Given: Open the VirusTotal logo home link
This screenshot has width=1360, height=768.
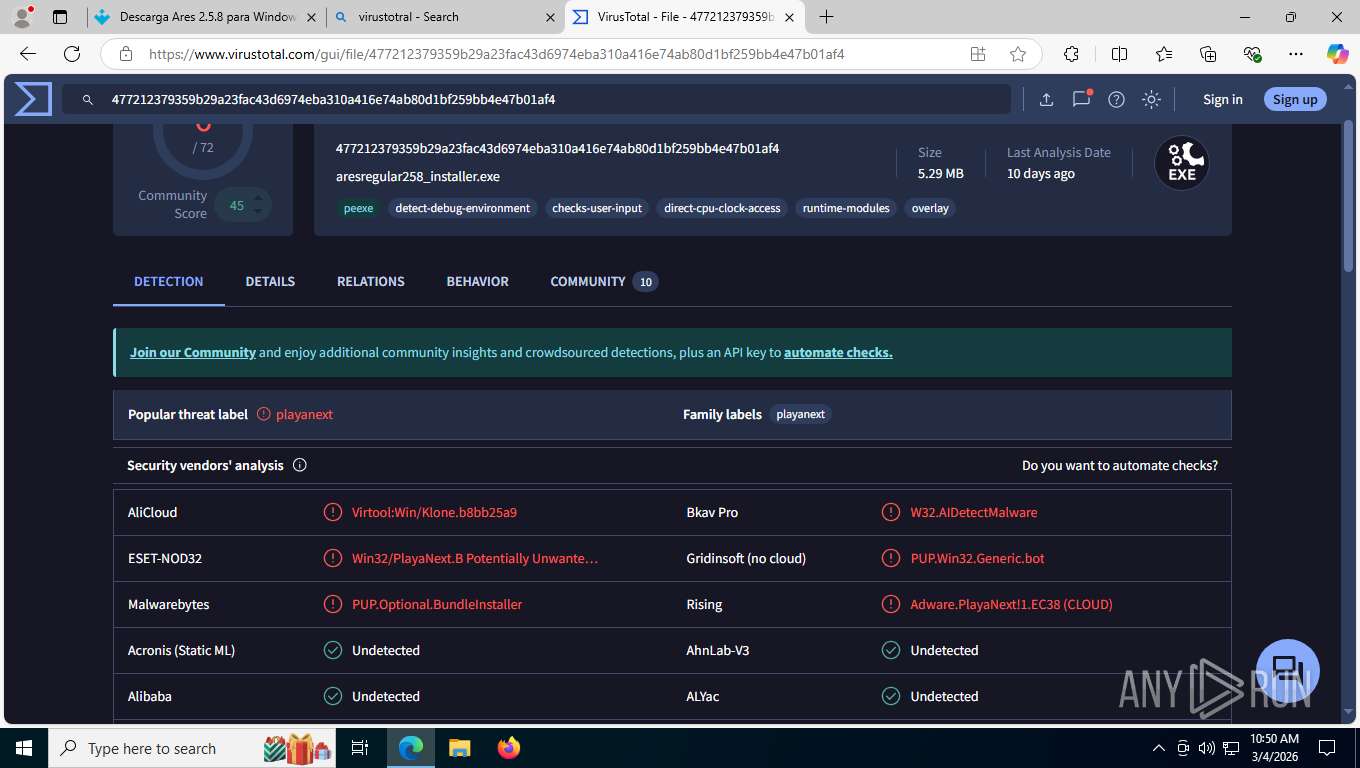Looking at the screenshot, I should (x=33, y=99).
